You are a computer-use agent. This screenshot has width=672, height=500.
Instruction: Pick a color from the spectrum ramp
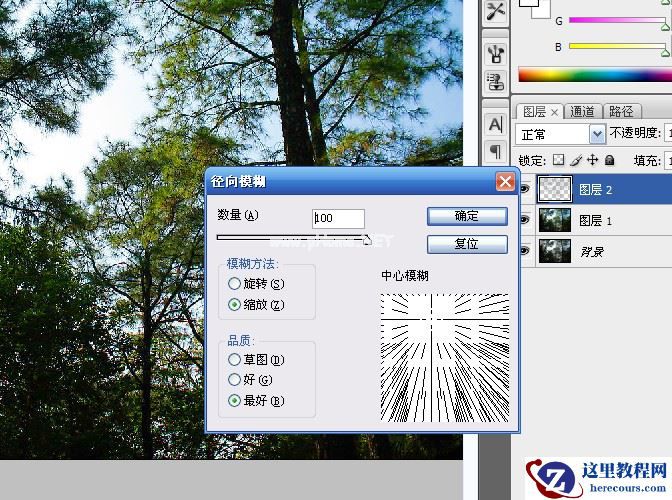click(595, 75)
